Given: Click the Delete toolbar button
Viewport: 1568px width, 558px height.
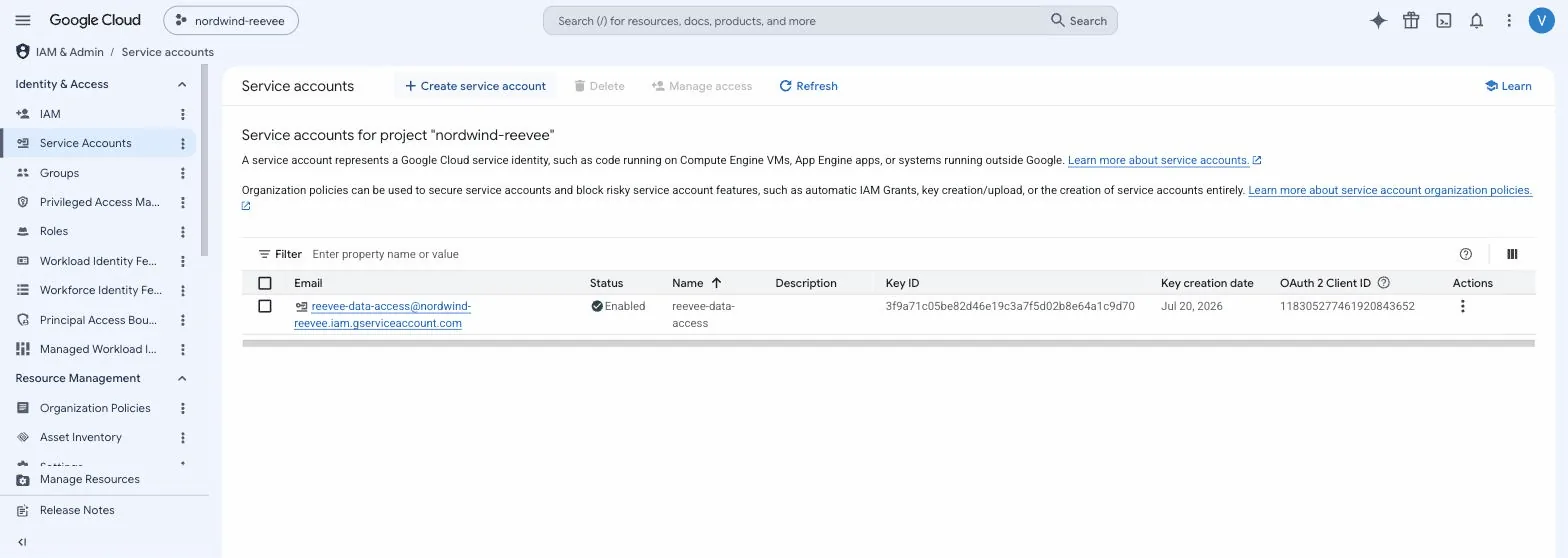Looking at the screenshot, I should pos(599,86).
